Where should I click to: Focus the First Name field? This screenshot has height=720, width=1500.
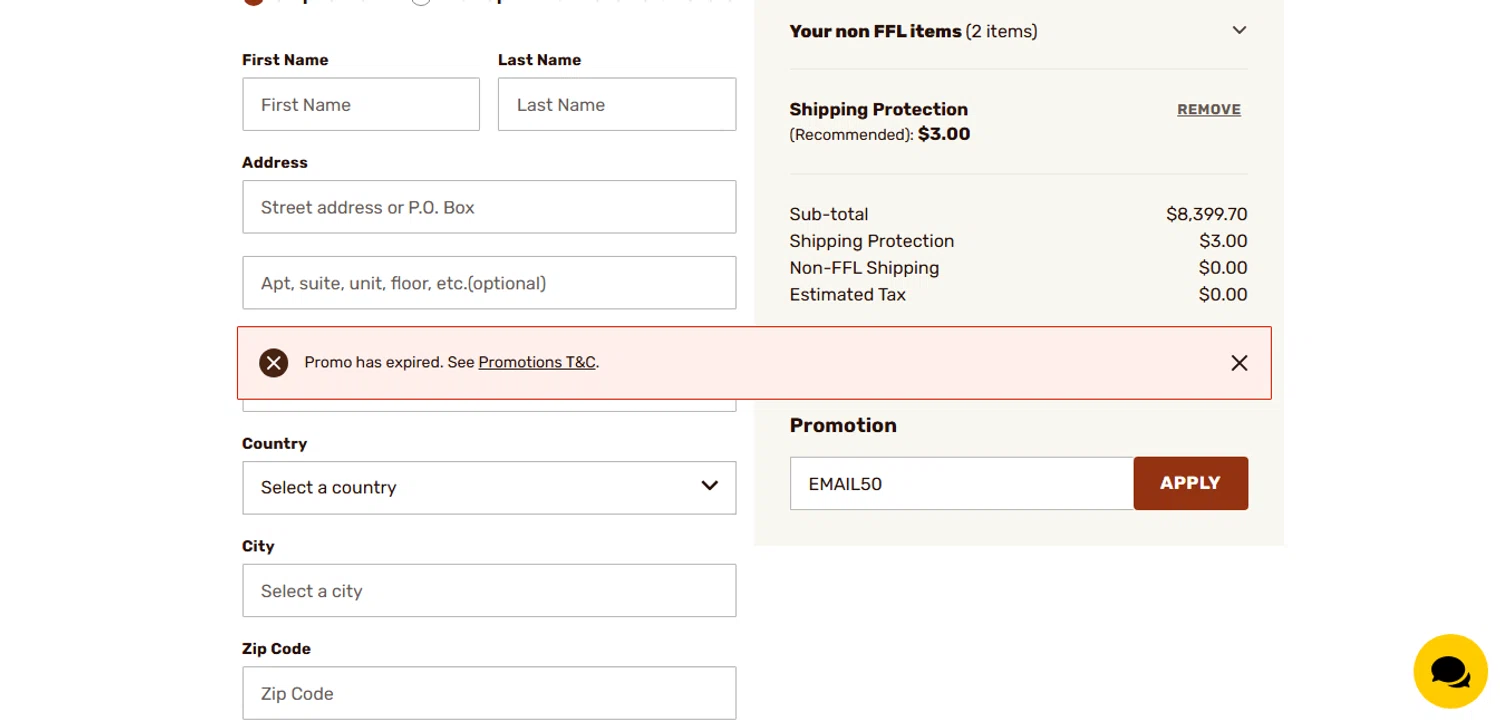360,104
